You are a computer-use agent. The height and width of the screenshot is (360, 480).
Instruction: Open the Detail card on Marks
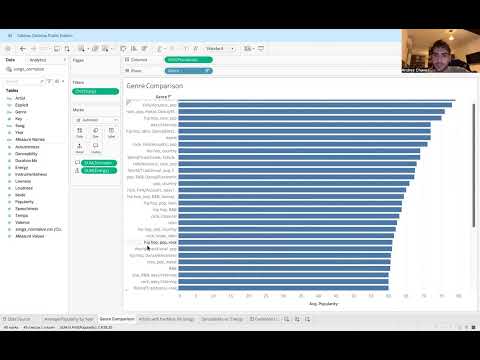click(80, 148)
